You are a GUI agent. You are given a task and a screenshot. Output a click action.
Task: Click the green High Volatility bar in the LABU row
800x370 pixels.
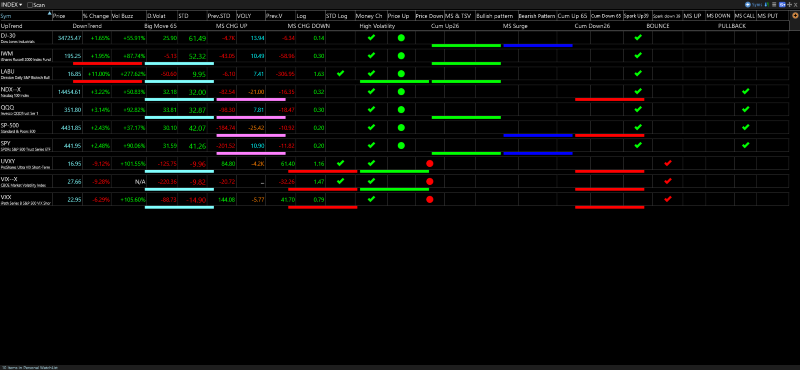tap(394, 81)
